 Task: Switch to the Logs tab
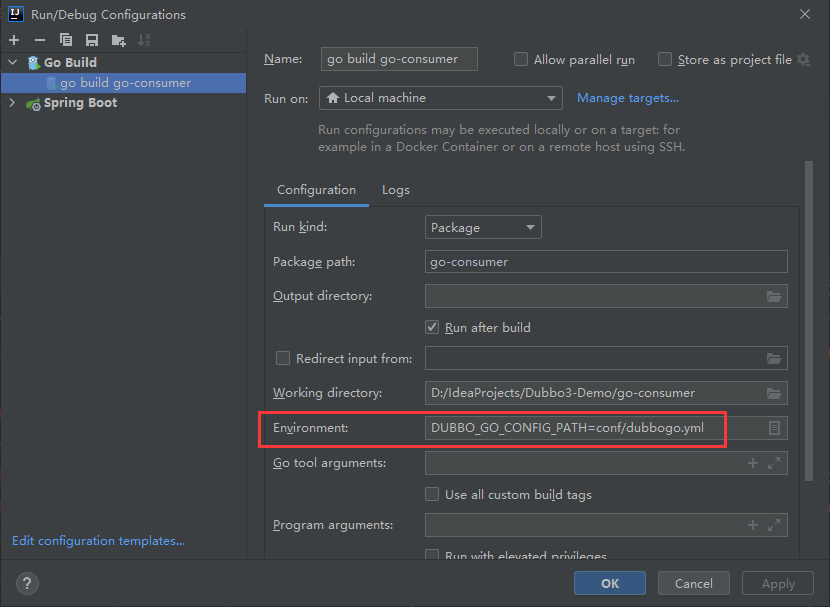click(x=396, y=190)
